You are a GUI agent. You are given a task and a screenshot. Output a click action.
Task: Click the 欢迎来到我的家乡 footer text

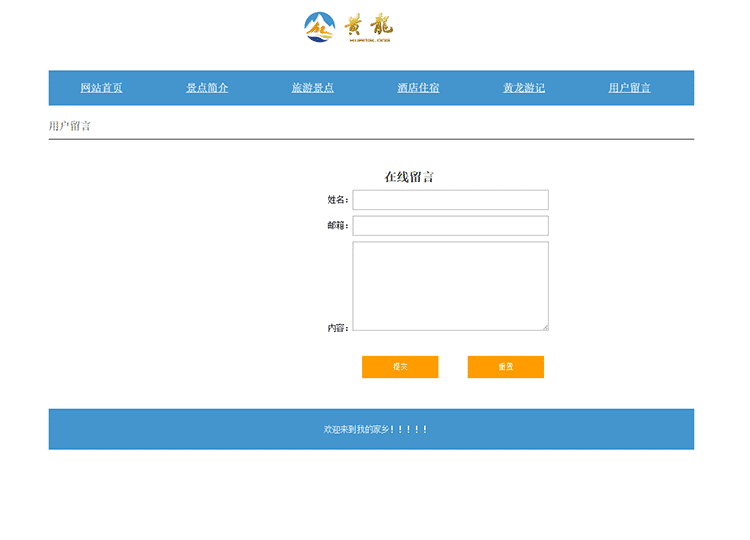click(375, 429)
